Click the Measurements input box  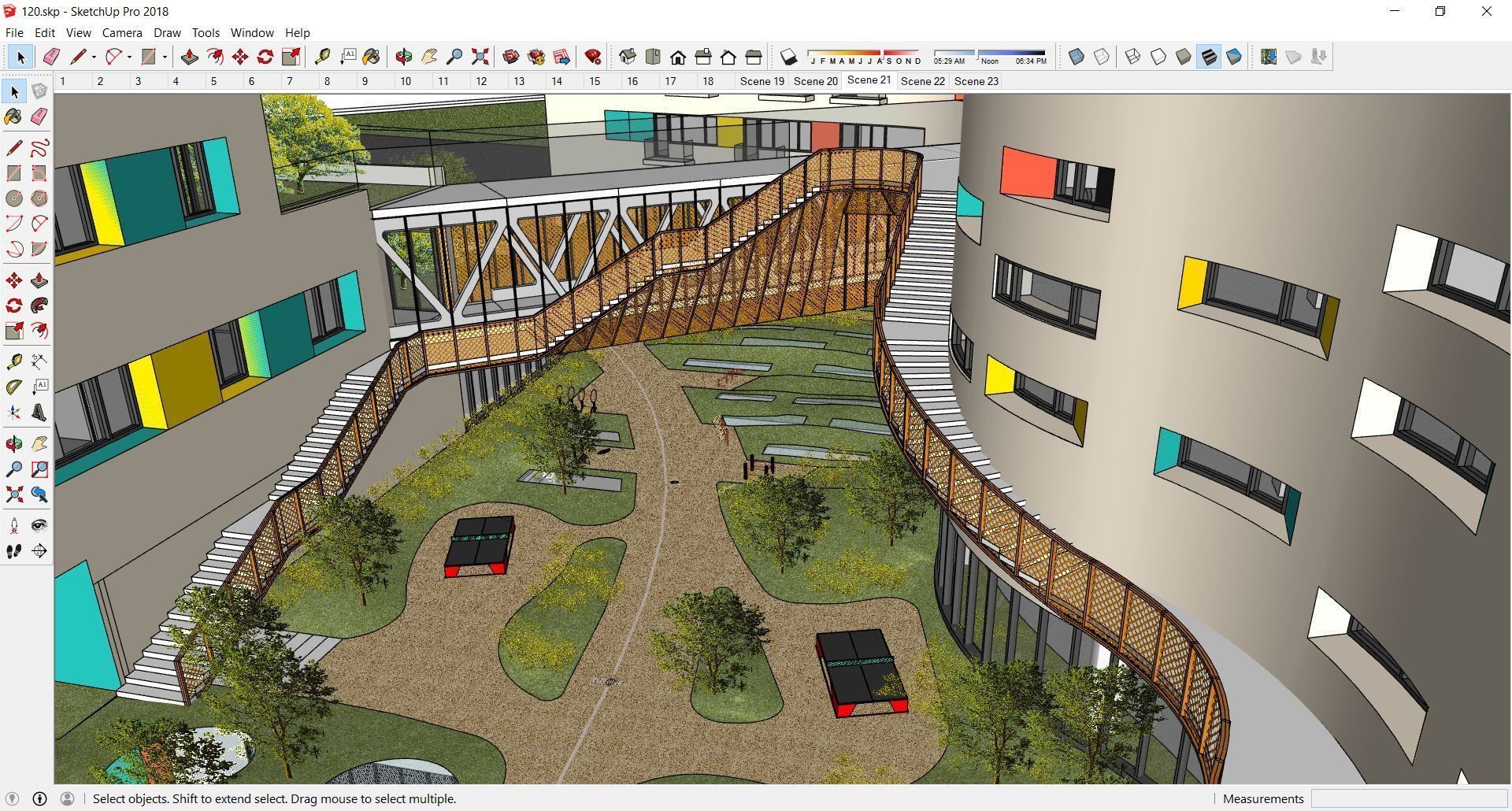[x=1409, y=798]
